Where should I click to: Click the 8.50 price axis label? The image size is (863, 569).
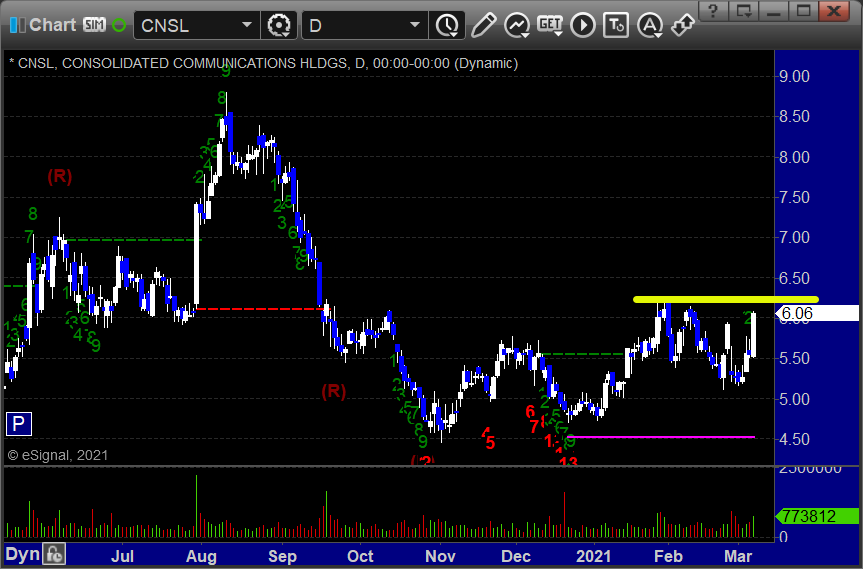coord(795,116)
